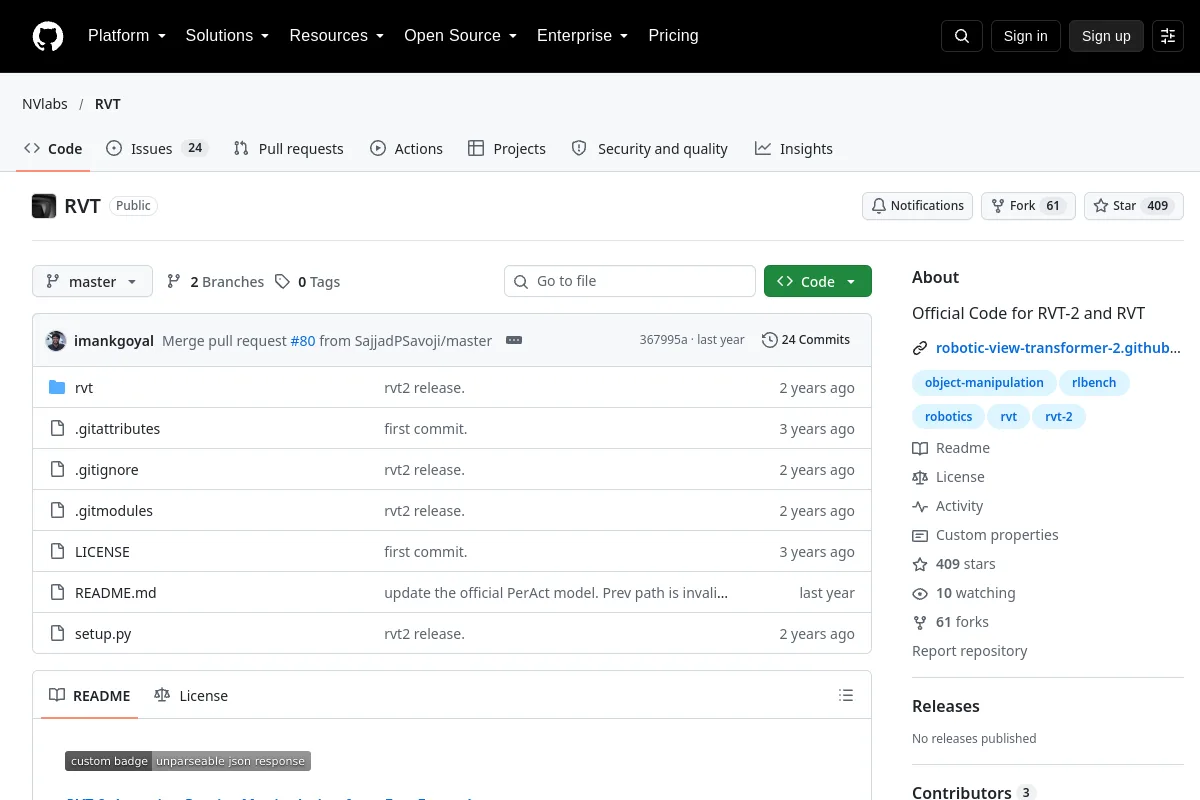Screen dimensions: 1200x800
Task: Open Custom properties in About
Action: 985,535
